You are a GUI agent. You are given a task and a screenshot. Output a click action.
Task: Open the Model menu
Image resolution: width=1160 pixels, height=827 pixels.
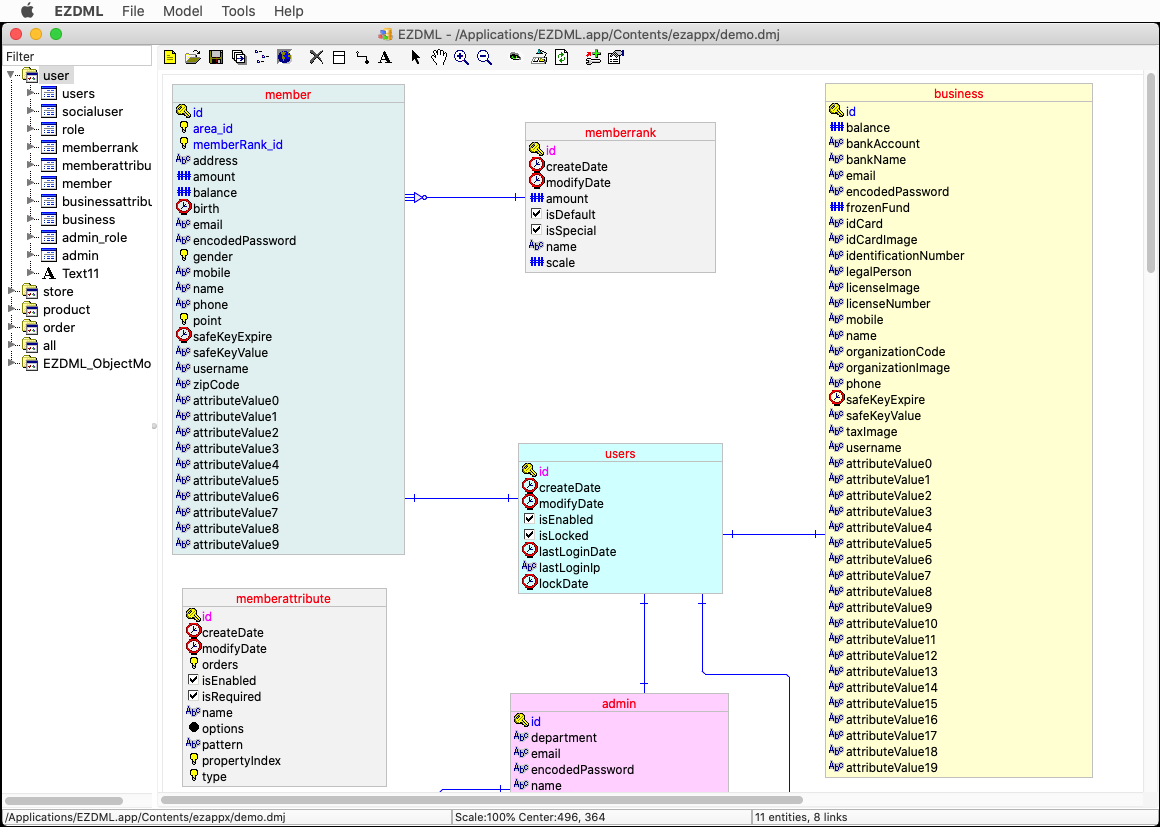tap(183, 11)
